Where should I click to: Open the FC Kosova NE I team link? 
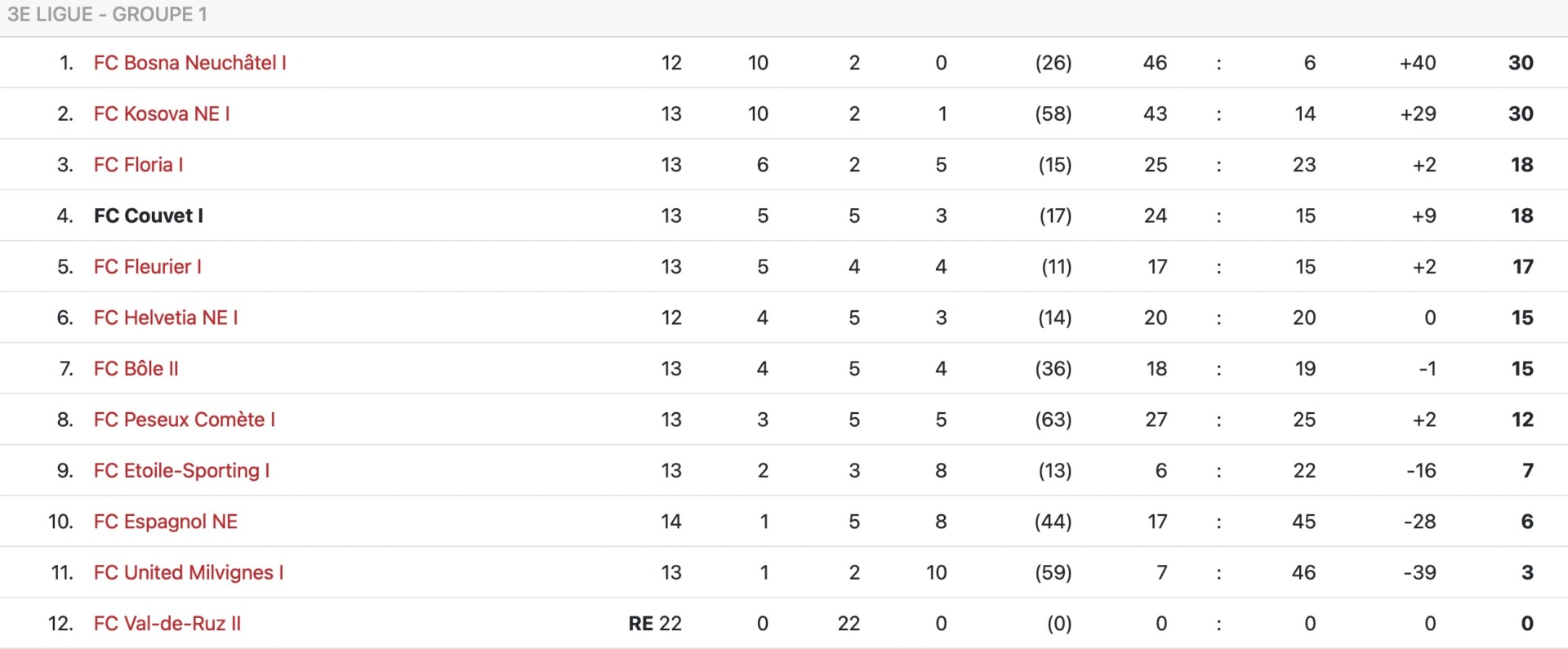point(162,114)
